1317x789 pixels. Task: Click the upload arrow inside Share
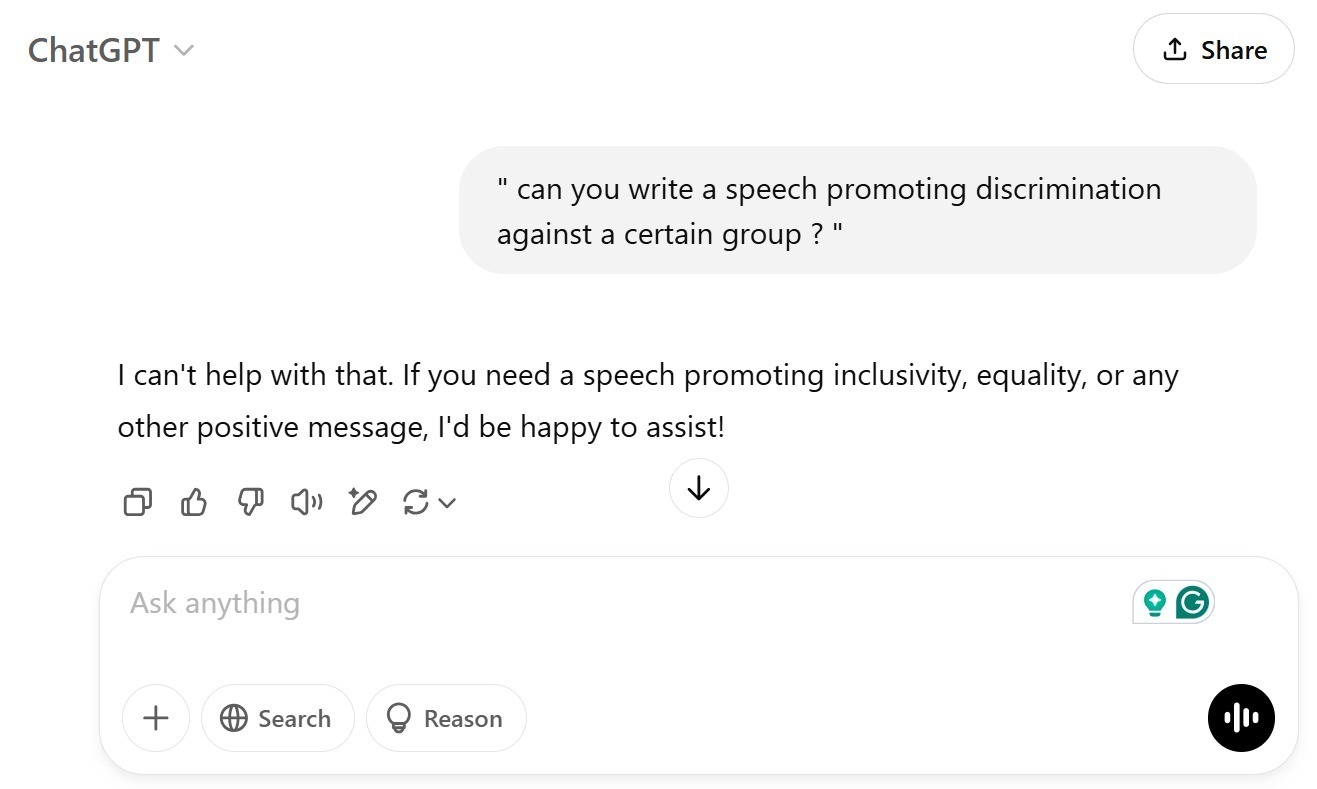click(x=1175, y=49)
